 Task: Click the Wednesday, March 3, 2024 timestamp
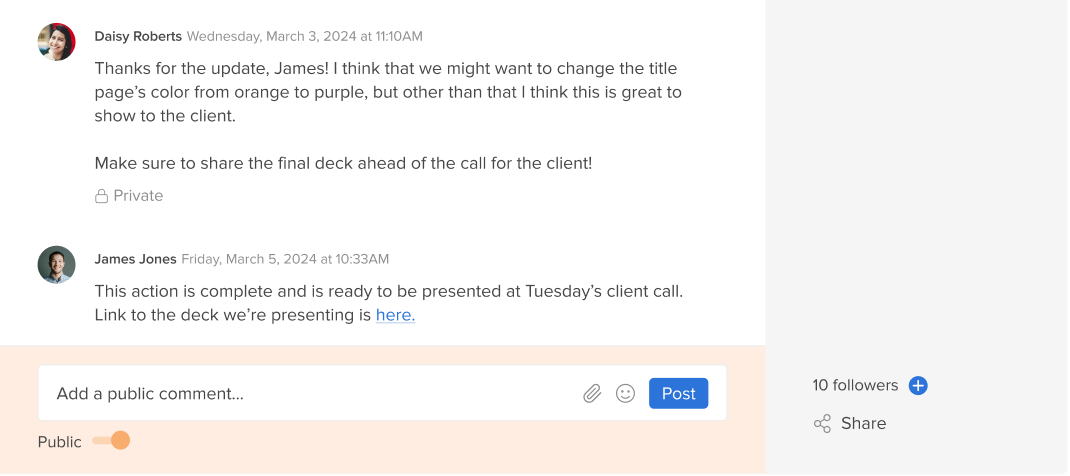click(x=304, y=36)
